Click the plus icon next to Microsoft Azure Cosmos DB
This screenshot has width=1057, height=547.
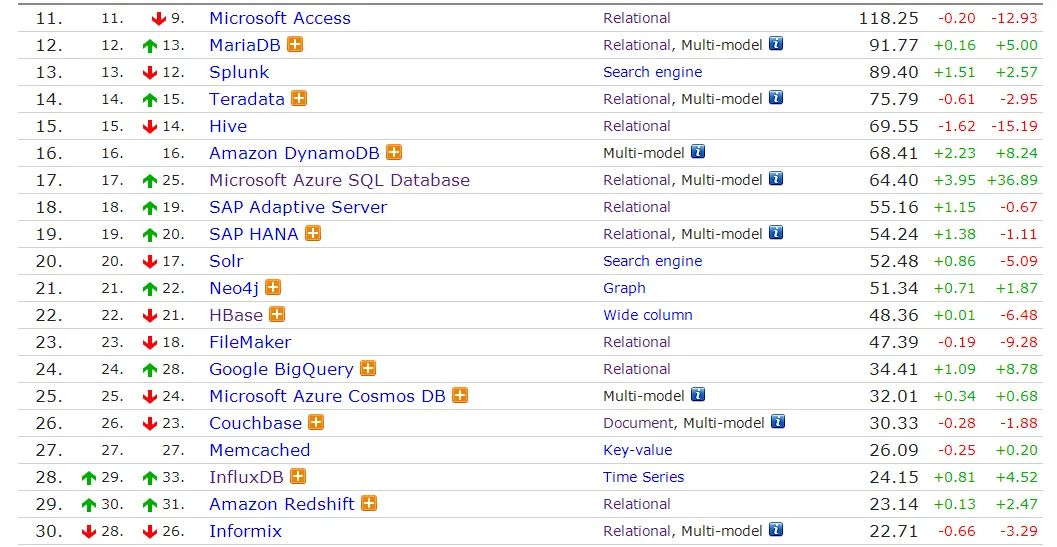460,395
